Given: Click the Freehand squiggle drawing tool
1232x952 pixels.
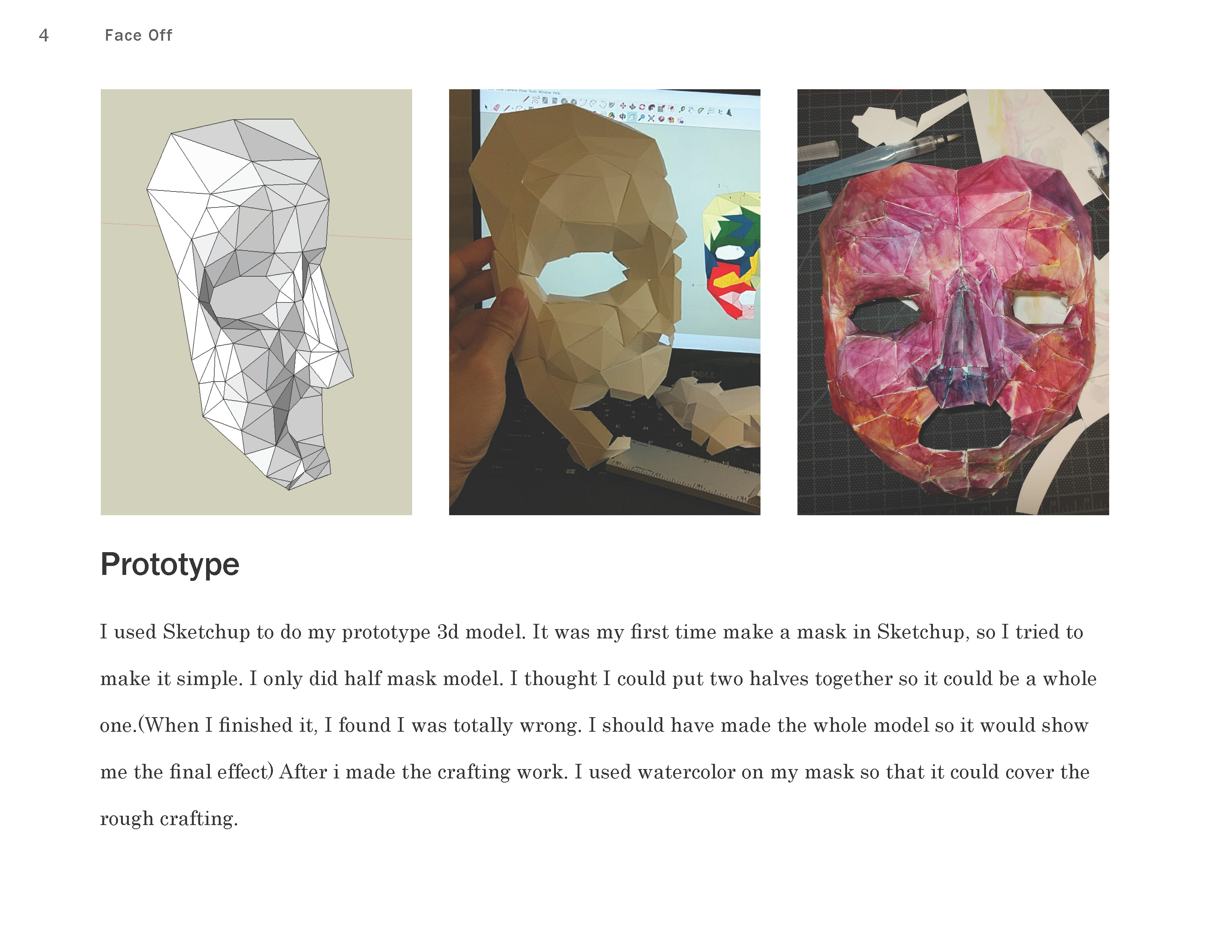Looking at the screenshot, I should [x=536, y=100].
